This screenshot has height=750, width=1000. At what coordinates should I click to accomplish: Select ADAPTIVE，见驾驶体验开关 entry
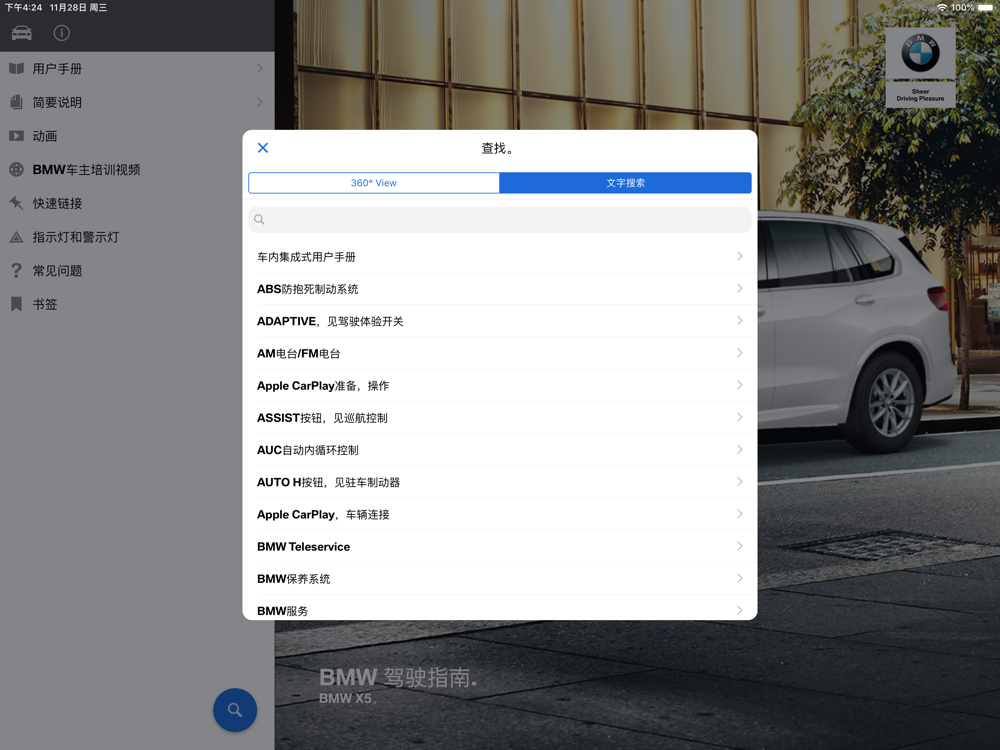[x=500, y=321]
